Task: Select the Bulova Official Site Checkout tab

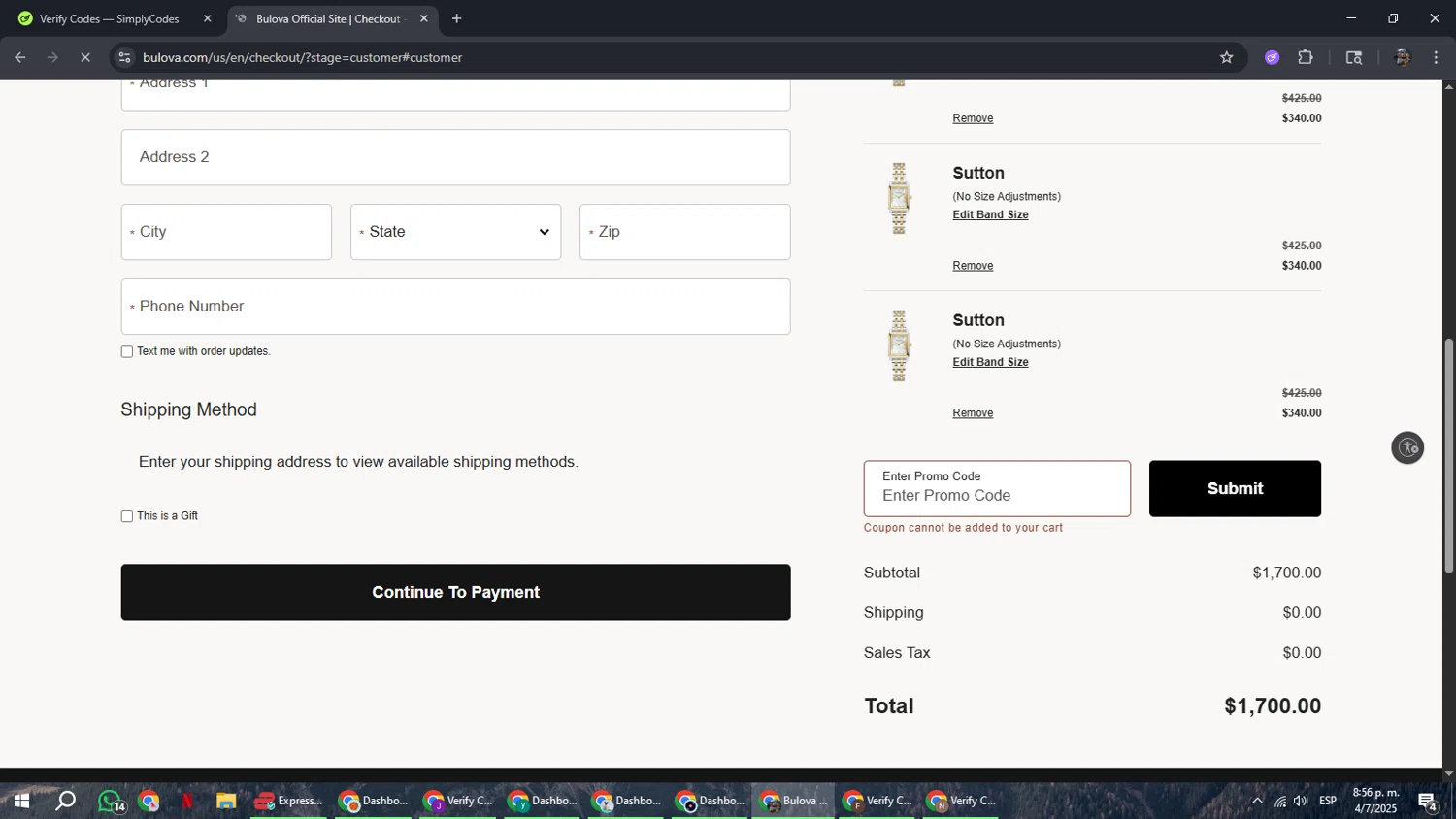Action: 330,18
